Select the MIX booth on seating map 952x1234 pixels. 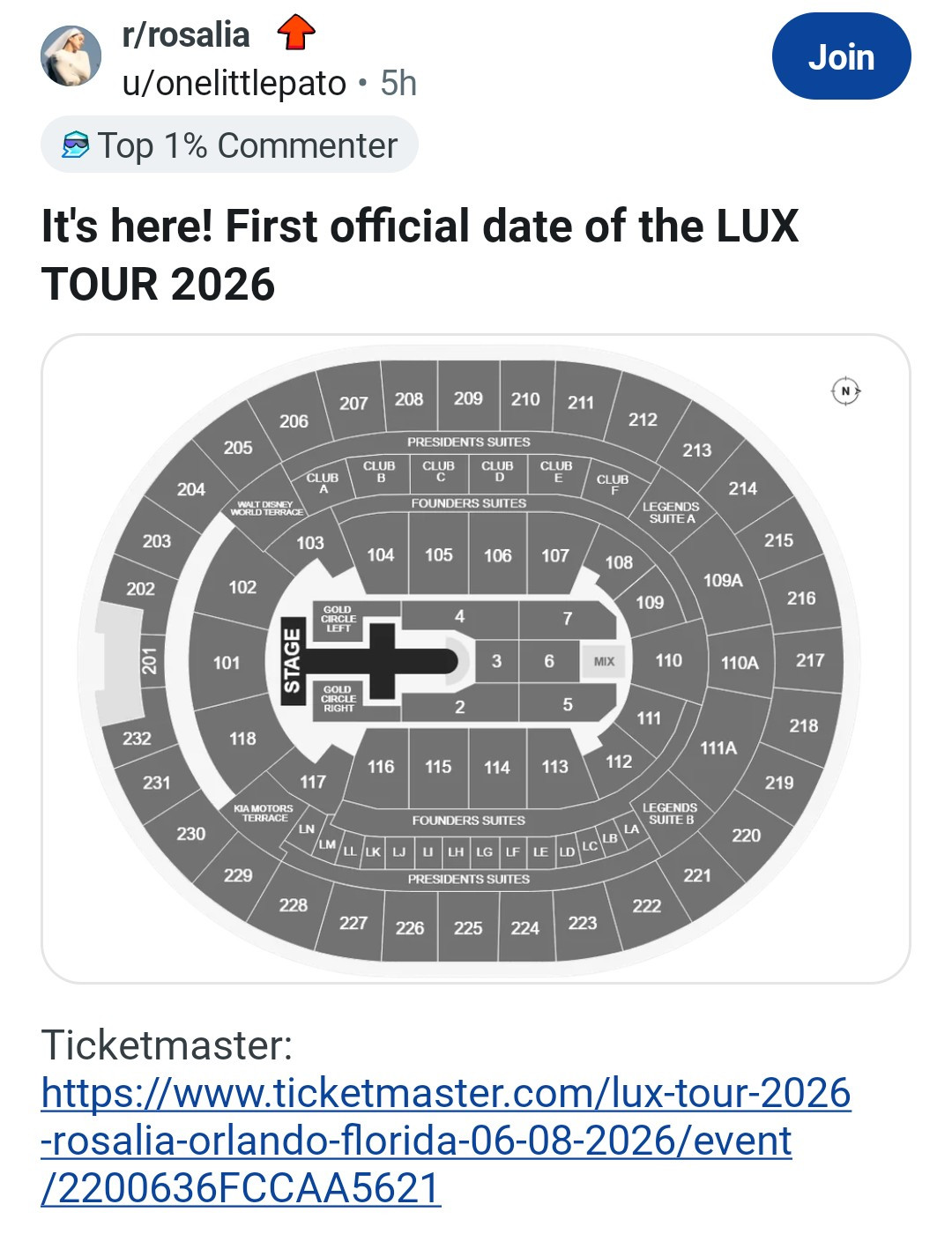click(x=604, y=661)
